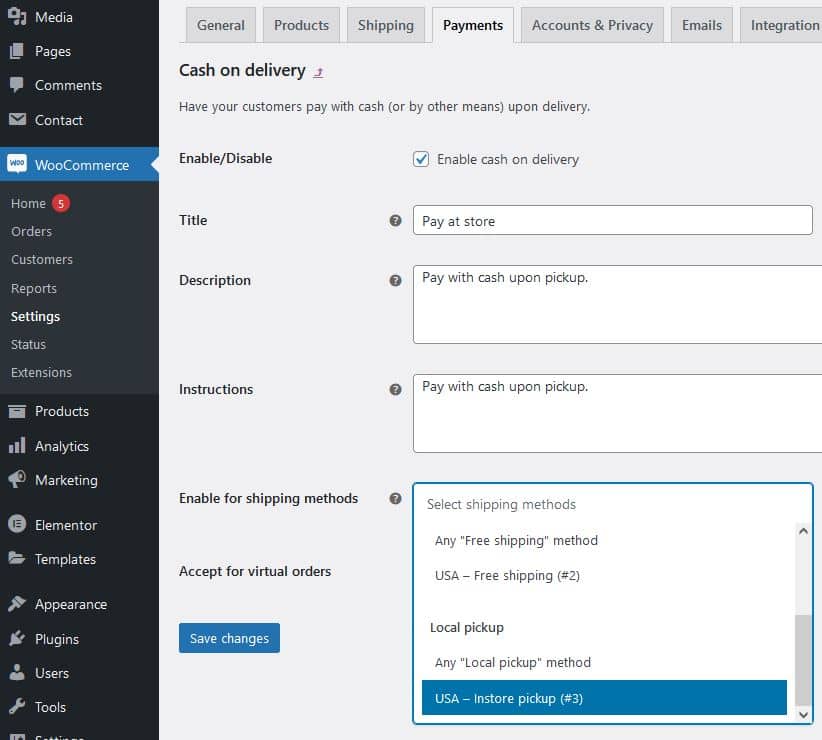Switch to the Products settings tab
822x740 pixels.
301,25
